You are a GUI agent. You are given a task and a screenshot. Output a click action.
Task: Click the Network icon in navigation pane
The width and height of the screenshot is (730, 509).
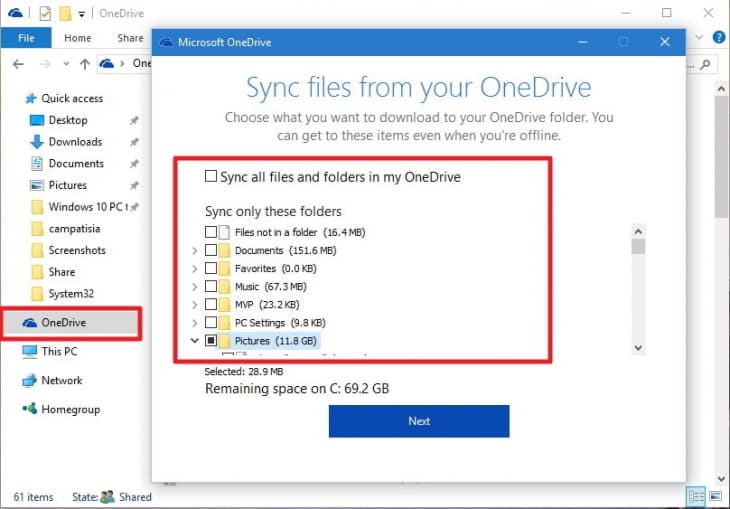click(28, 381)
